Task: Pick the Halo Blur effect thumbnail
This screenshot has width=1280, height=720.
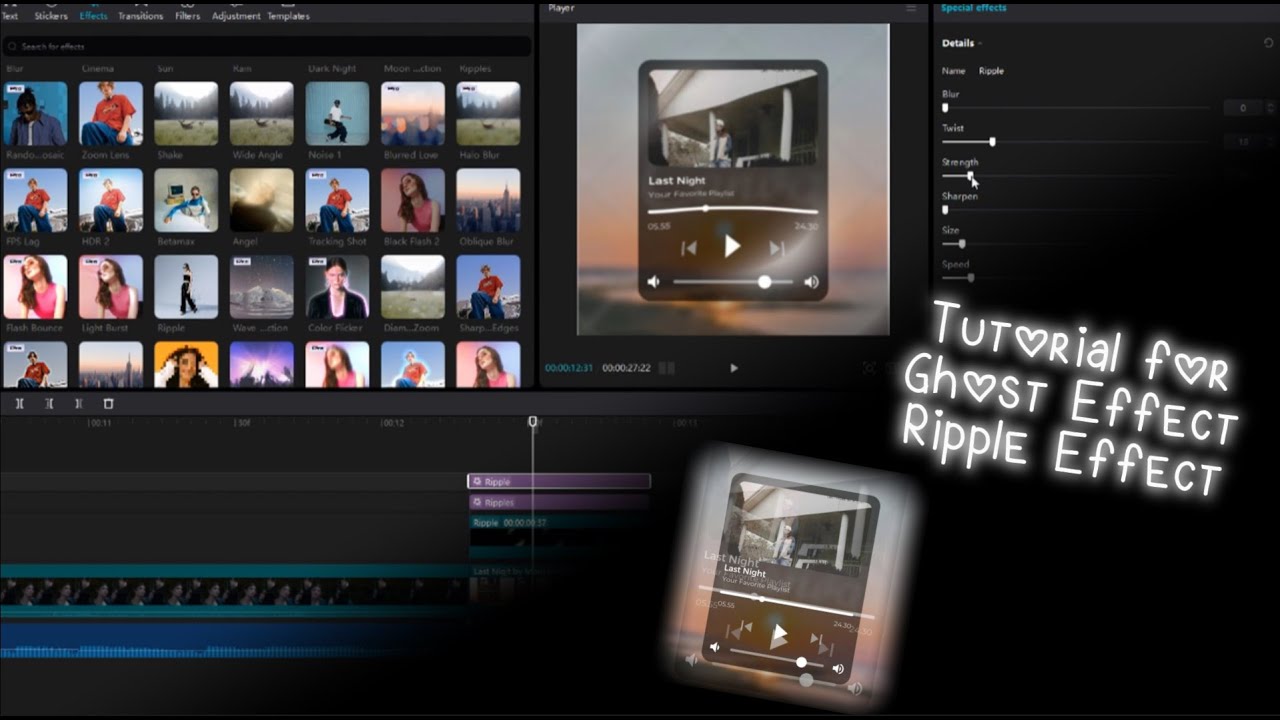Action: point(488,114)
